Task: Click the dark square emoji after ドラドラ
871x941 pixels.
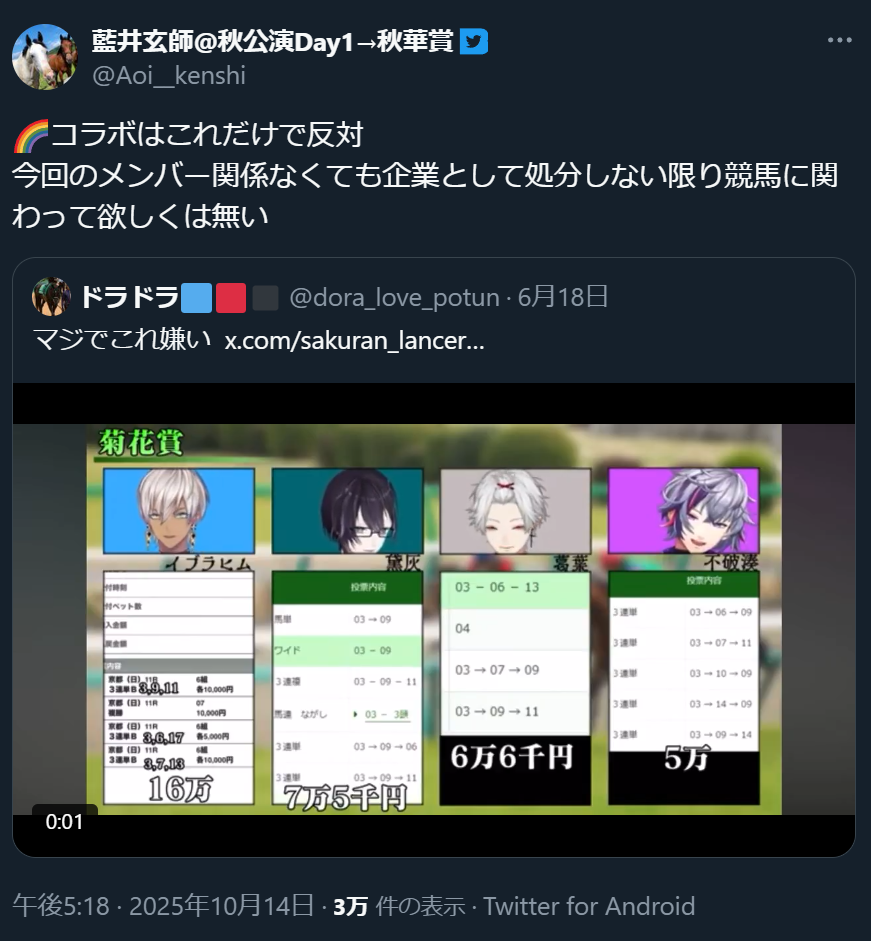Action: point(265,298)
